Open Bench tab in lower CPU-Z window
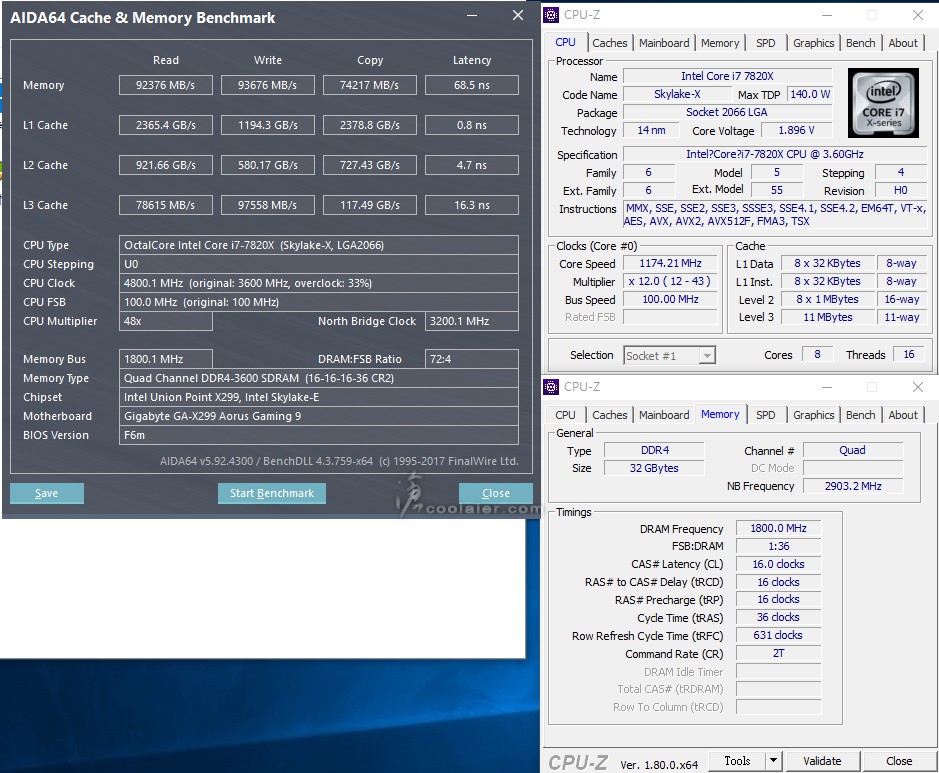939x773 pixels. [x=861, y=415]
